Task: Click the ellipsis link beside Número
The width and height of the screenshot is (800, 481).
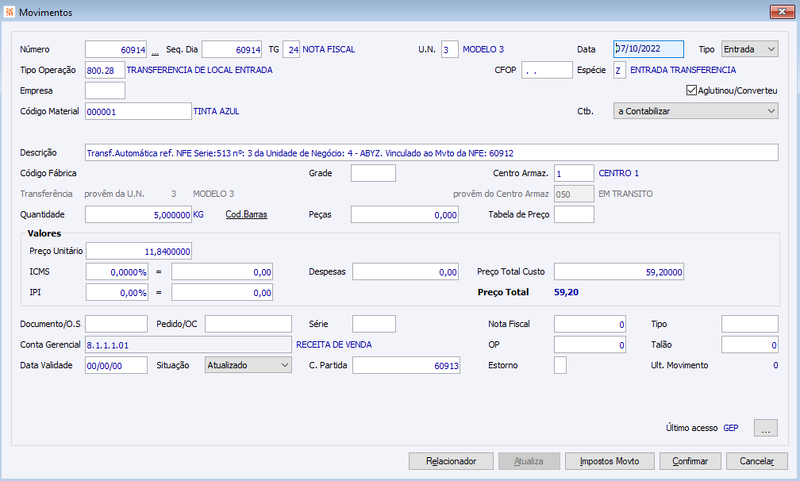Action: tap(155, 52)
